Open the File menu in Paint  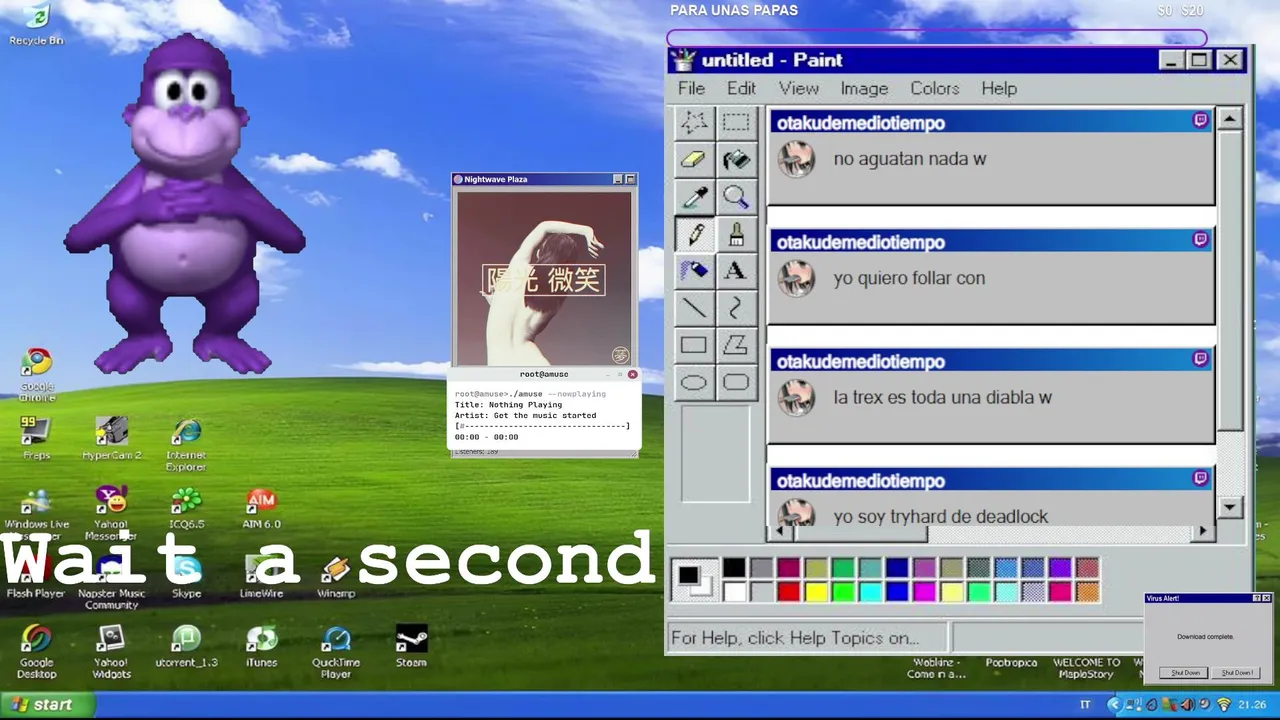click(691, 88)
